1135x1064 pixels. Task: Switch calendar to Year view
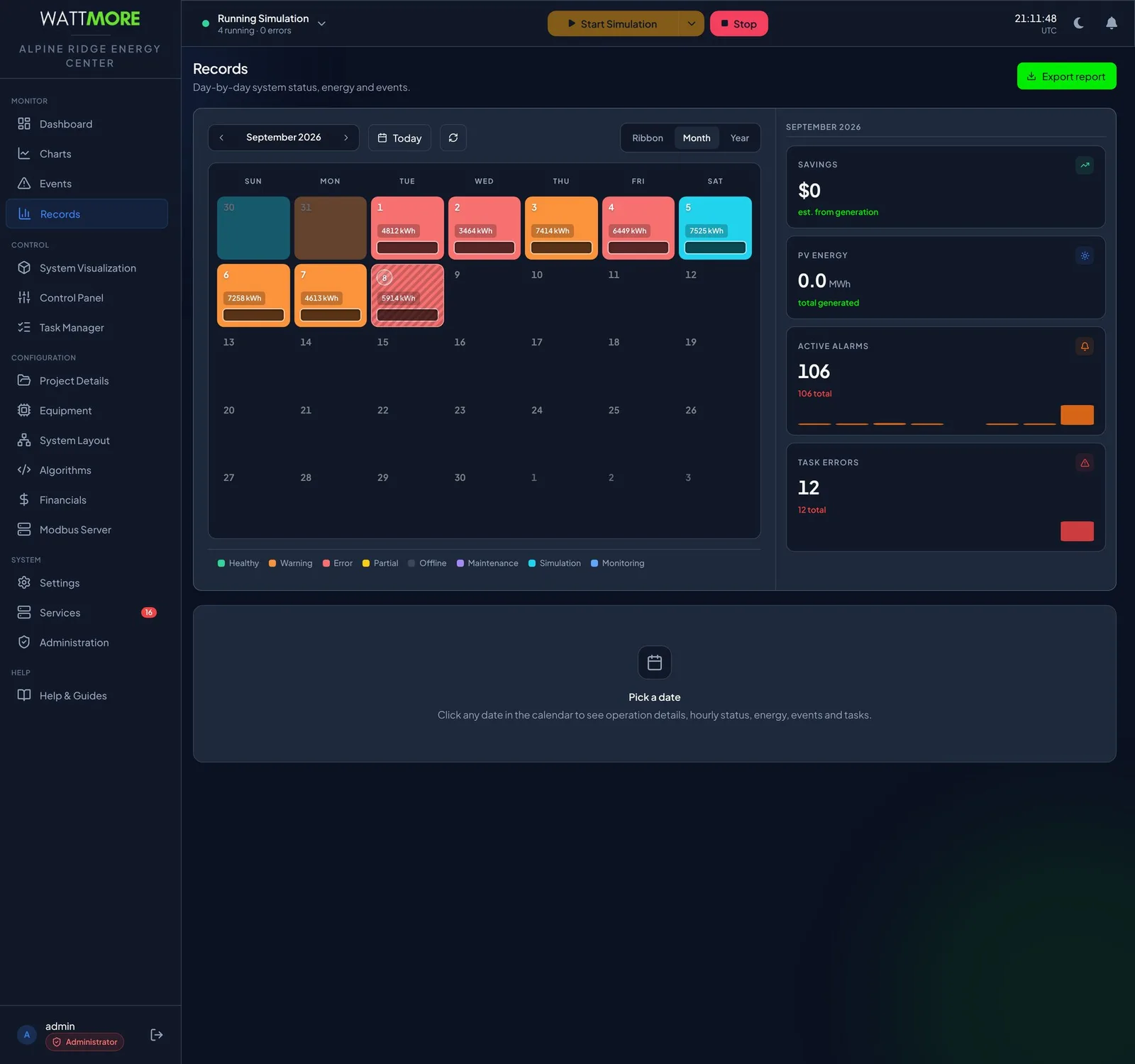click(x=740, y=138)
